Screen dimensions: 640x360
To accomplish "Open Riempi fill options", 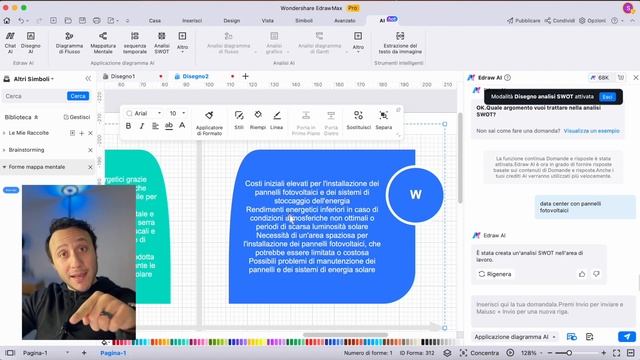I will pos(258,120).
